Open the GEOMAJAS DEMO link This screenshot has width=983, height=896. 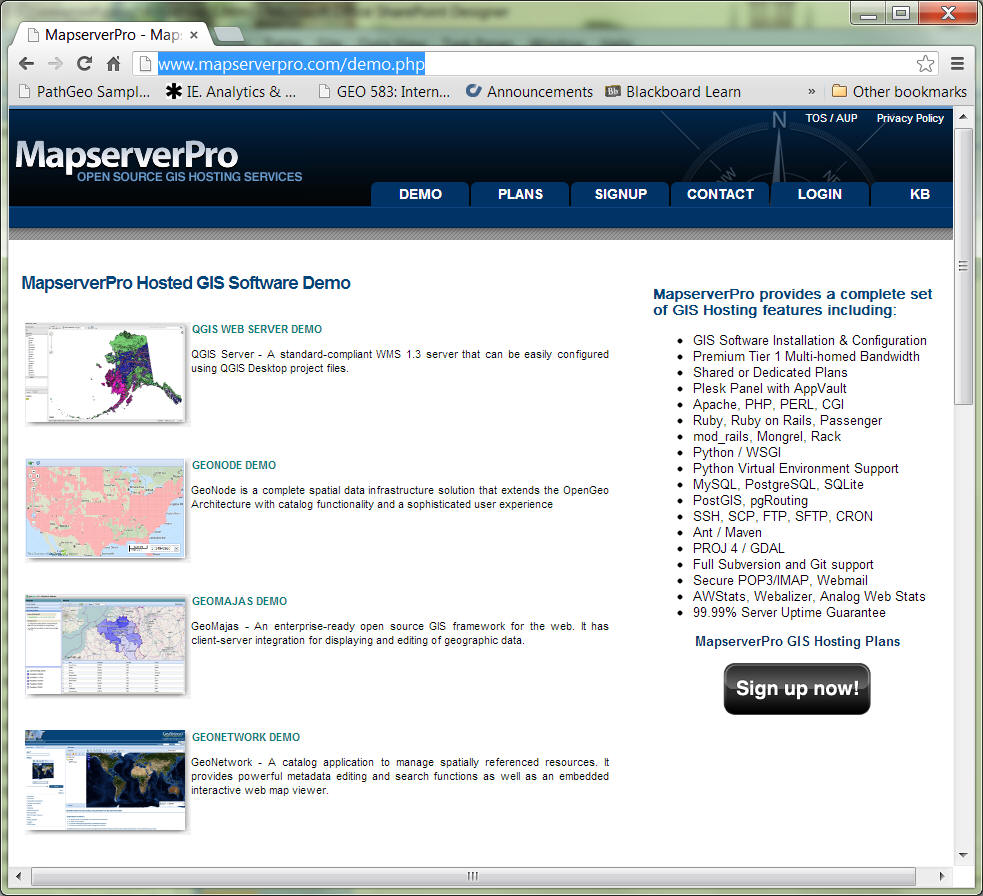point(239,601)
